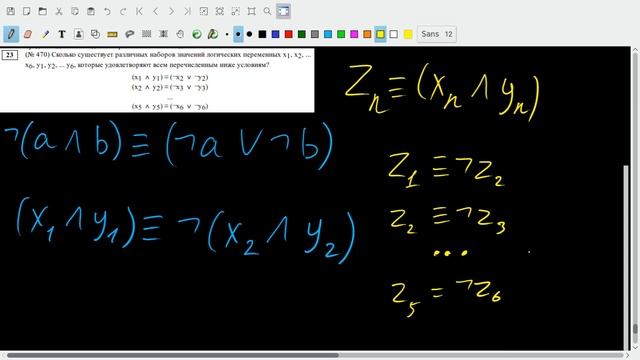Pick the selected yellow color swatch
640x360 pixels.
[x=380, y=34]
